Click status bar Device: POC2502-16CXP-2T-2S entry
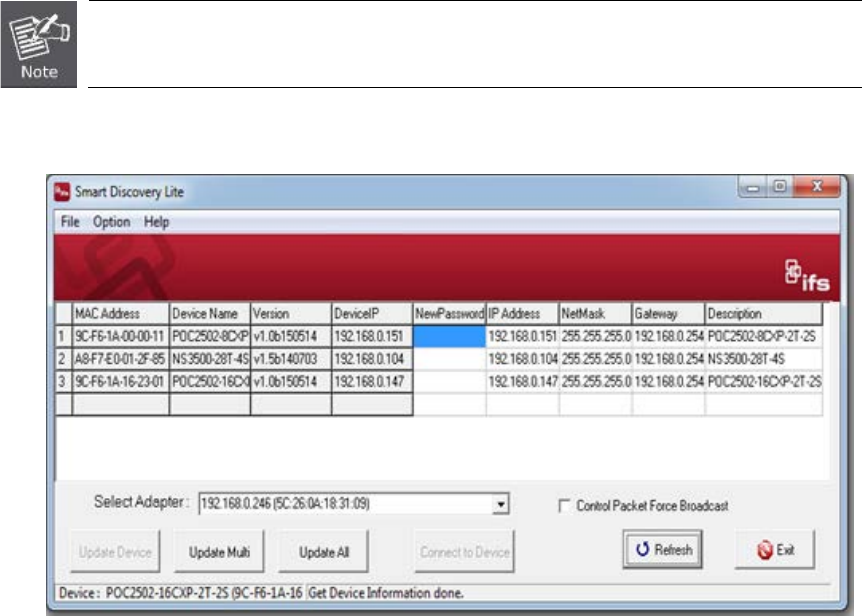 click(x=180, y=593)
